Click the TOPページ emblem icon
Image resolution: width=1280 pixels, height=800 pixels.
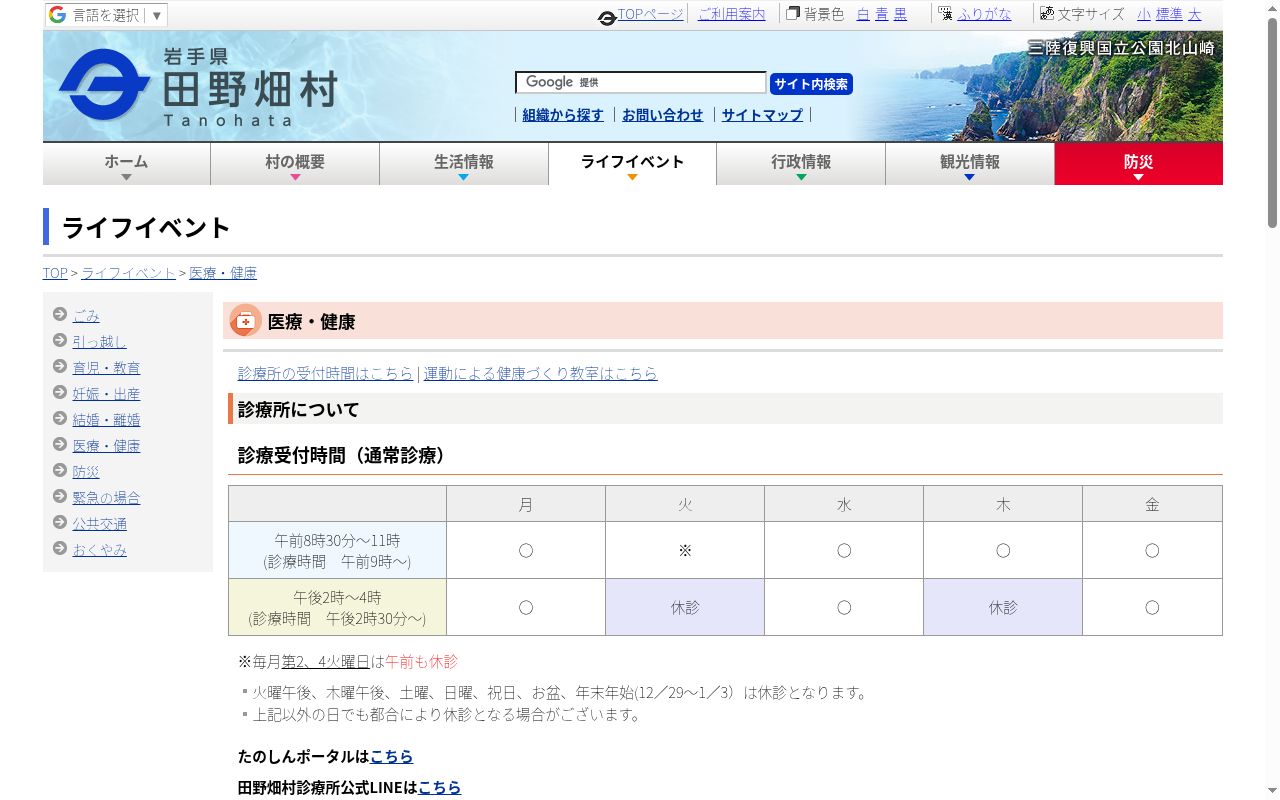click(607, 17)
